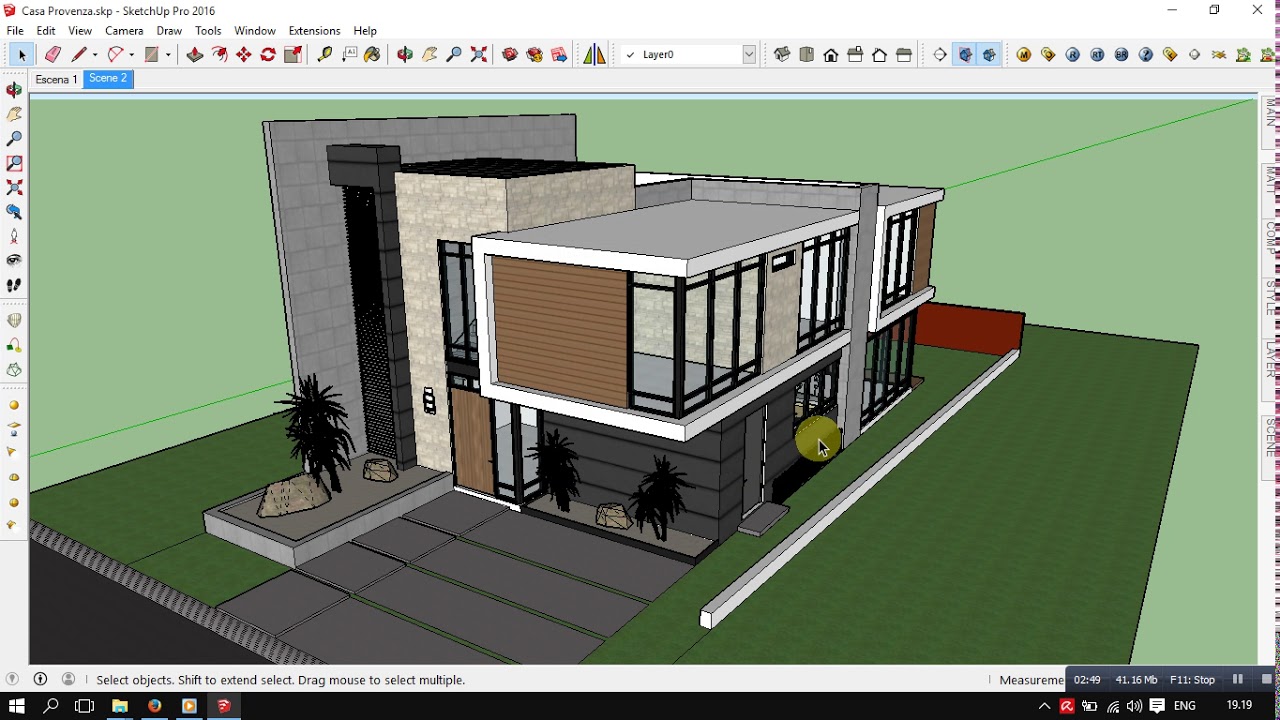The height and width of the screenshot is (720, 1280).
Task: Activate the Orbit tool in top toolbar
Action: pyautogui.click(x=405, y=55)
